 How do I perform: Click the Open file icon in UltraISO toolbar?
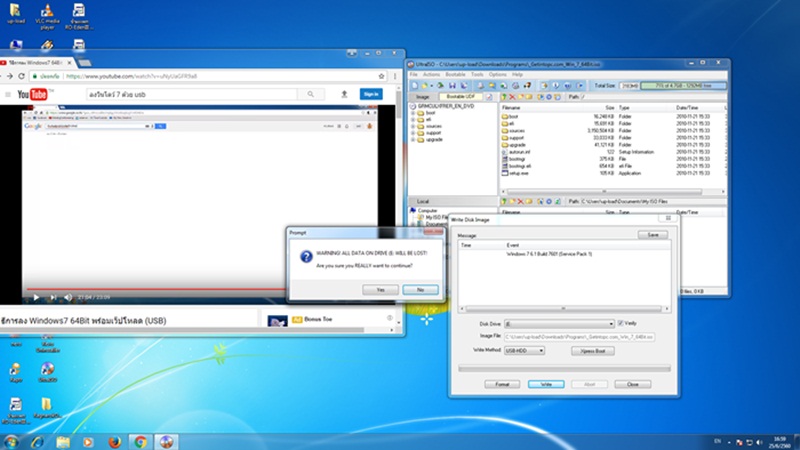click(424, 86)
